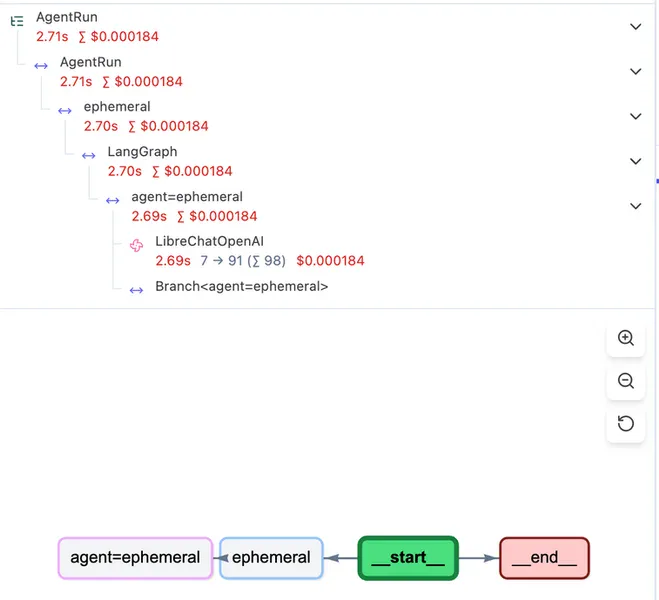Open the Branch<agent=ephemeral> span entry
This screenshot has height=600, width=659.
click(x=241, y=287)
